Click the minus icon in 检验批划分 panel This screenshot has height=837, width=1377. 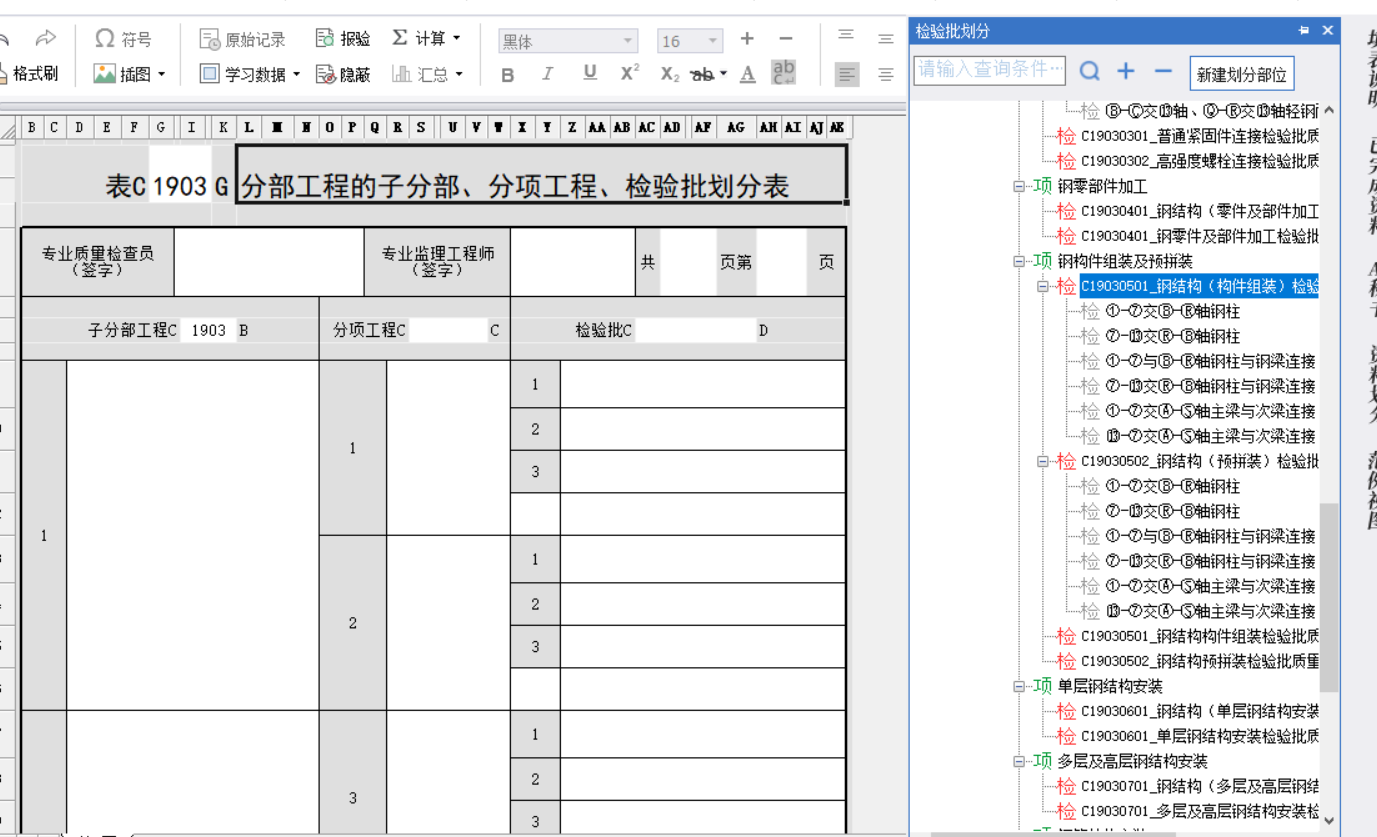(x=1163, y=71)
